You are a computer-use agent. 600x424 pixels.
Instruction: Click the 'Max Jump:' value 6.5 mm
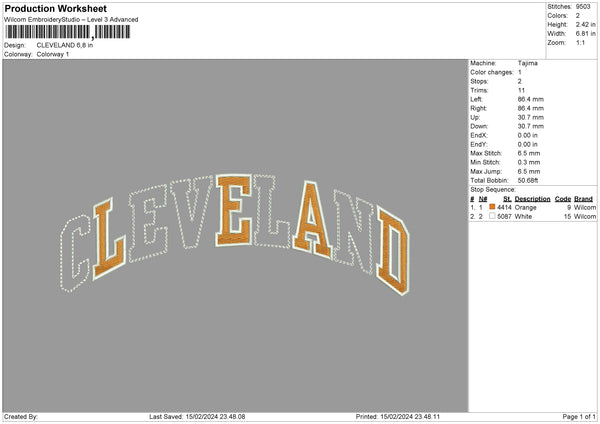tap(529, 171)
